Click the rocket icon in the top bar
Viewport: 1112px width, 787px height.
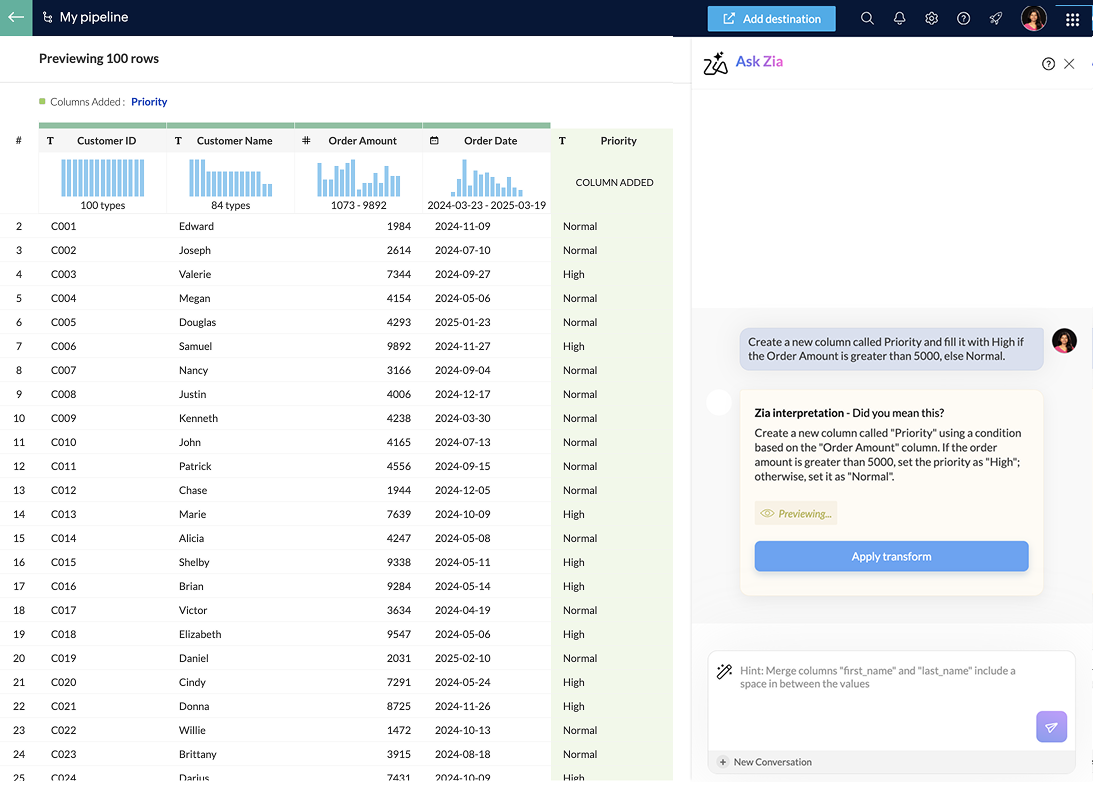[995, 18]
